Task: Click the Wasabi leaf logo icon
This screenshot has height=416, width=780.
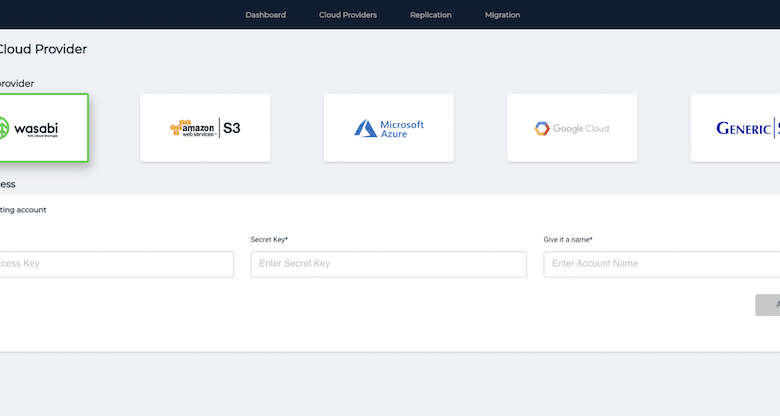Action: point(4,128)
